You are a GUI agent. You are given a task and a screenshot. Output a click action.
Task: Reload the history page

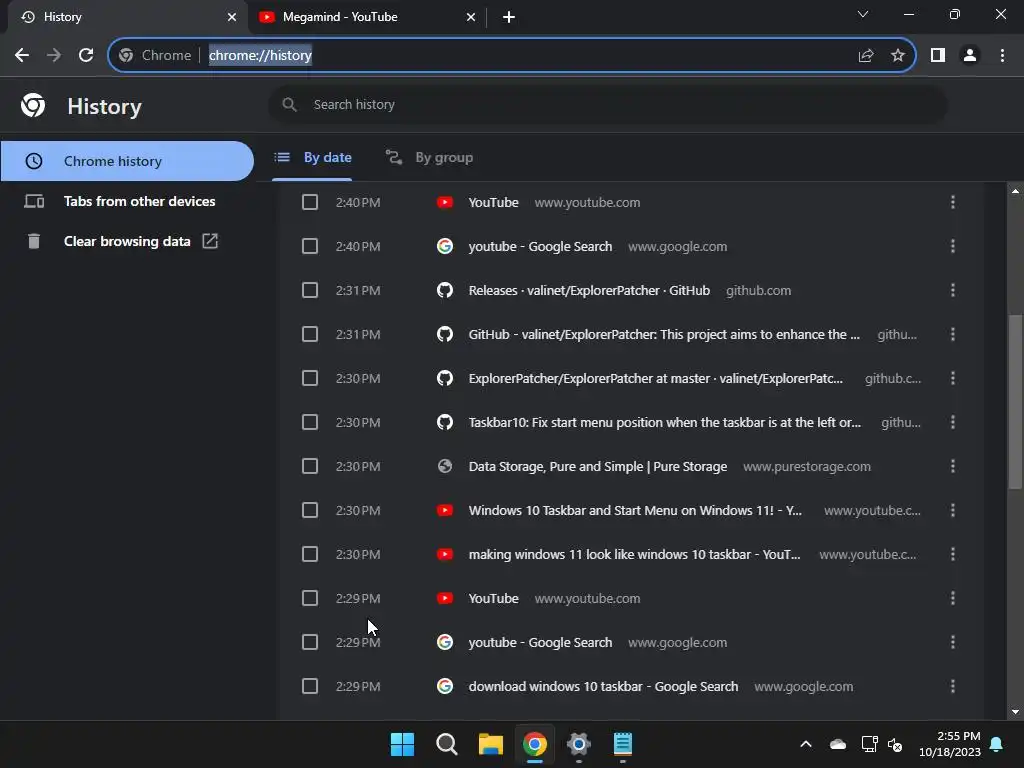coord(86,56)
